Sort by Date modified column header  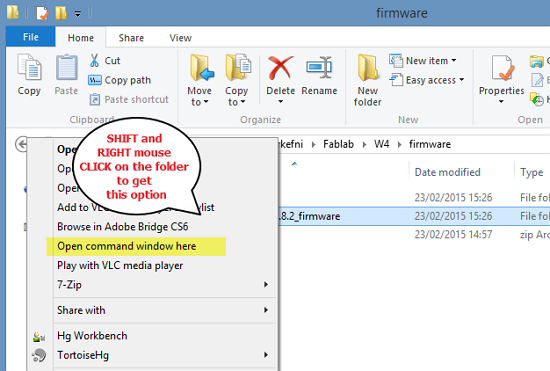tap(447, 172)
